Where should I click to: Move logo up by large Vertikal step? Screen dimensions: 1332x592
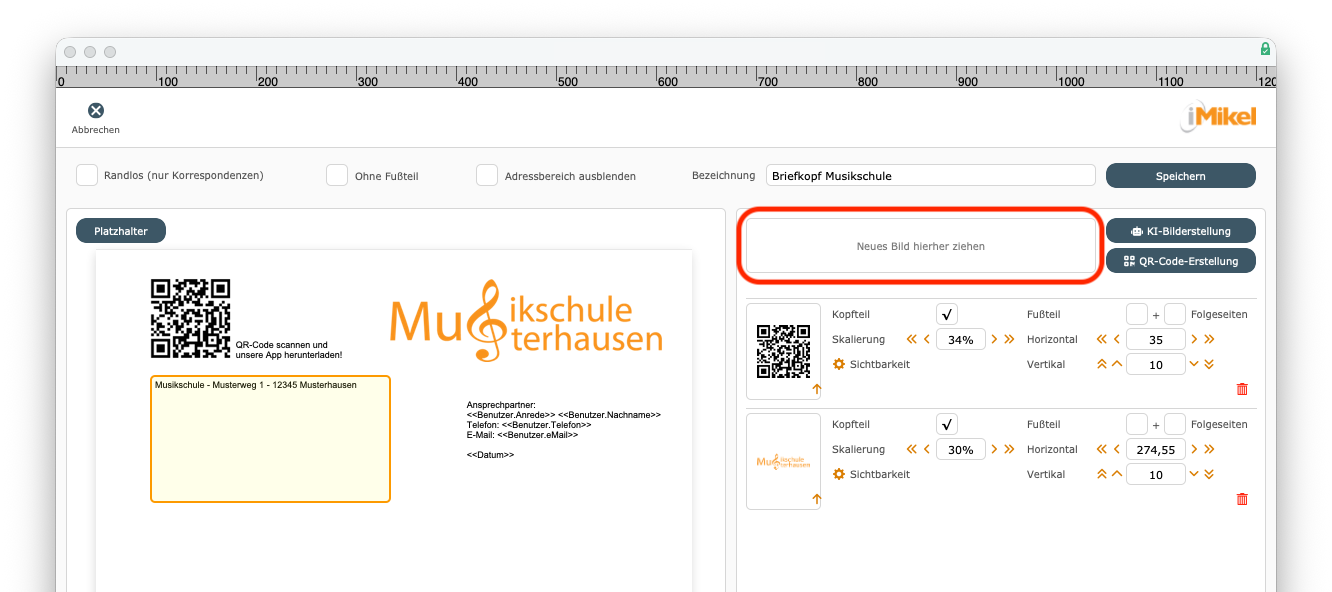tap(1102, 474)
